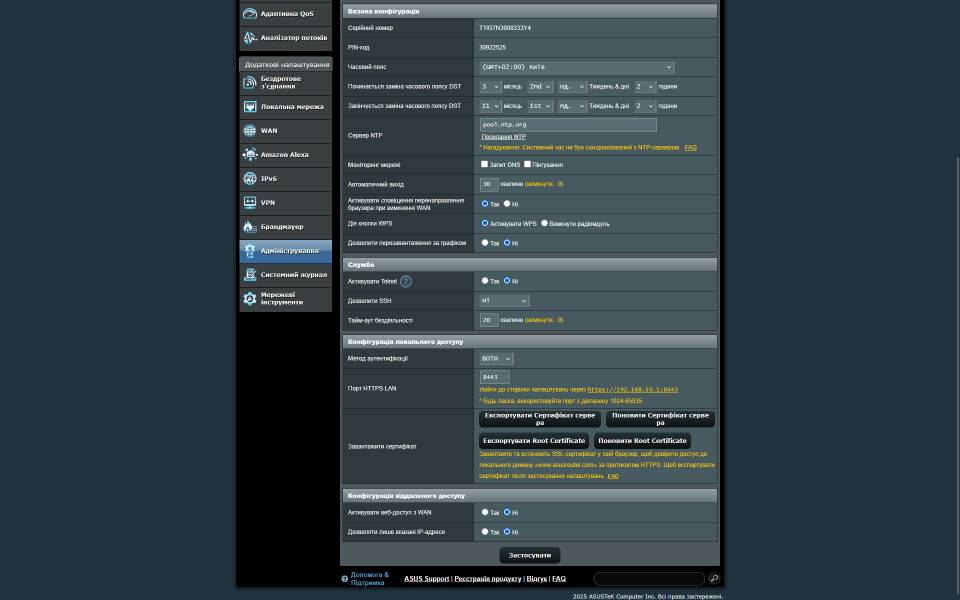This screenshot has height=600, width=960.
Task: Select the WAN globe icon
Action: 250,131
